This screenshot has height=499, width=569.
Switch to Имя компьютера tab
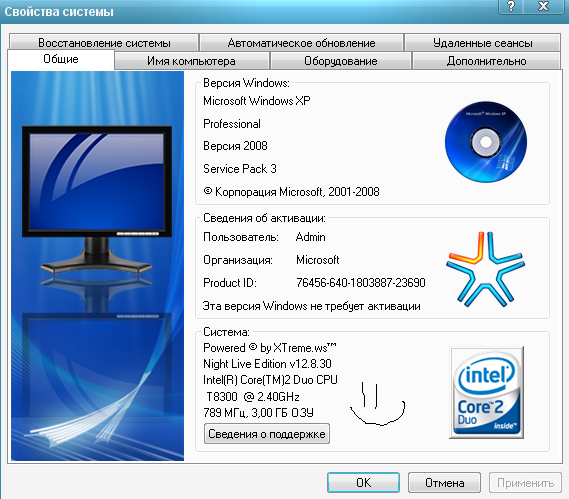click(192, 61)
